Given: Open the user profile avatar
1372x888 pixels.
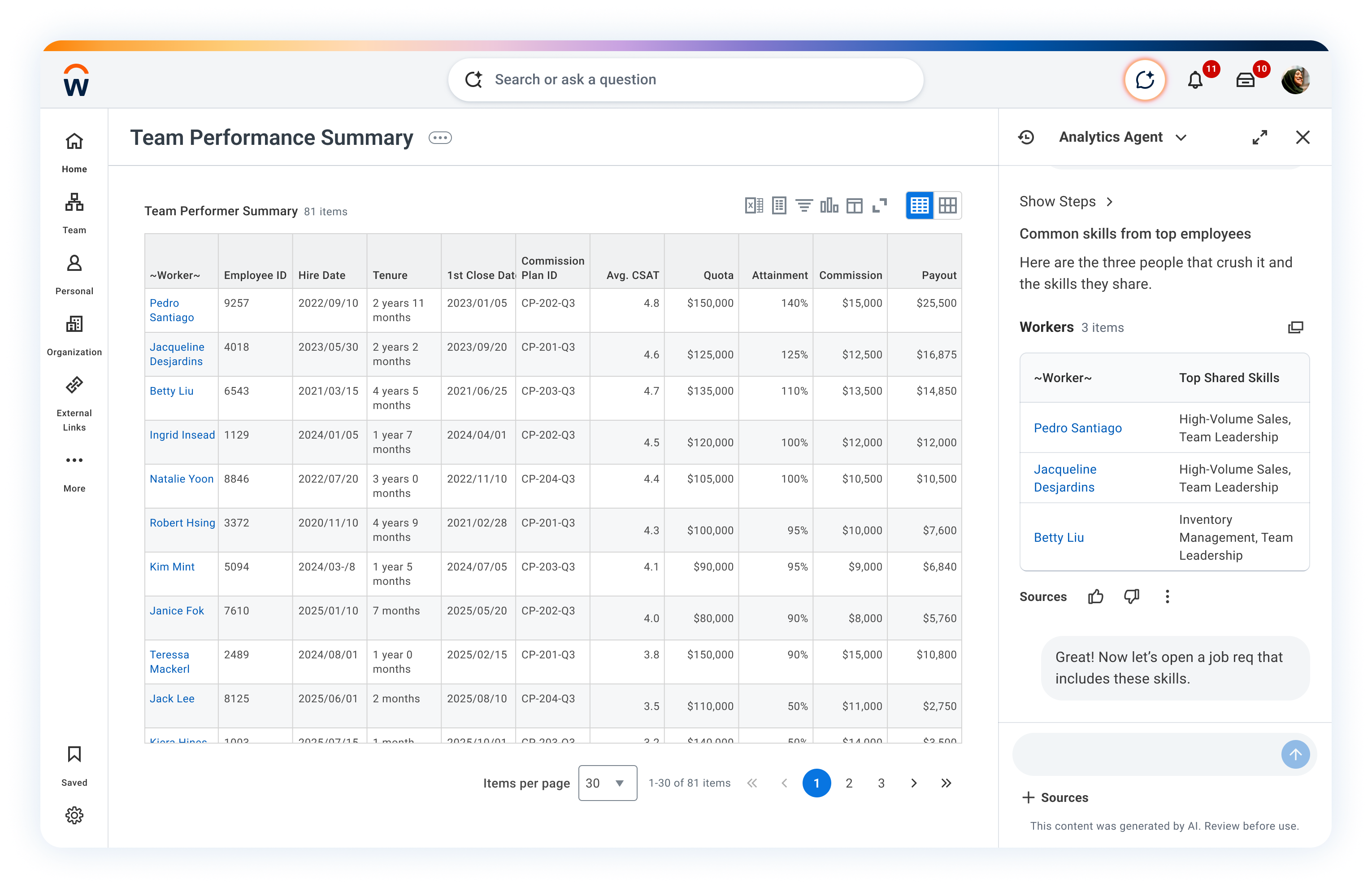Looking at the screenshot, I should [x=1295, y=80].
